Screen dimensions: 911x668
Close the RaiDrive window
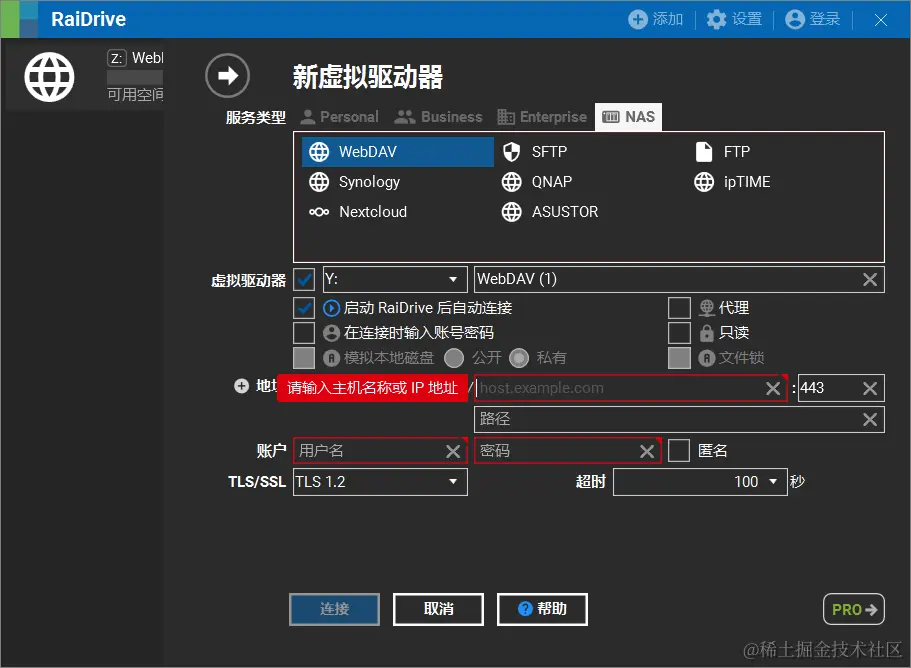click(x=881, y=20)
